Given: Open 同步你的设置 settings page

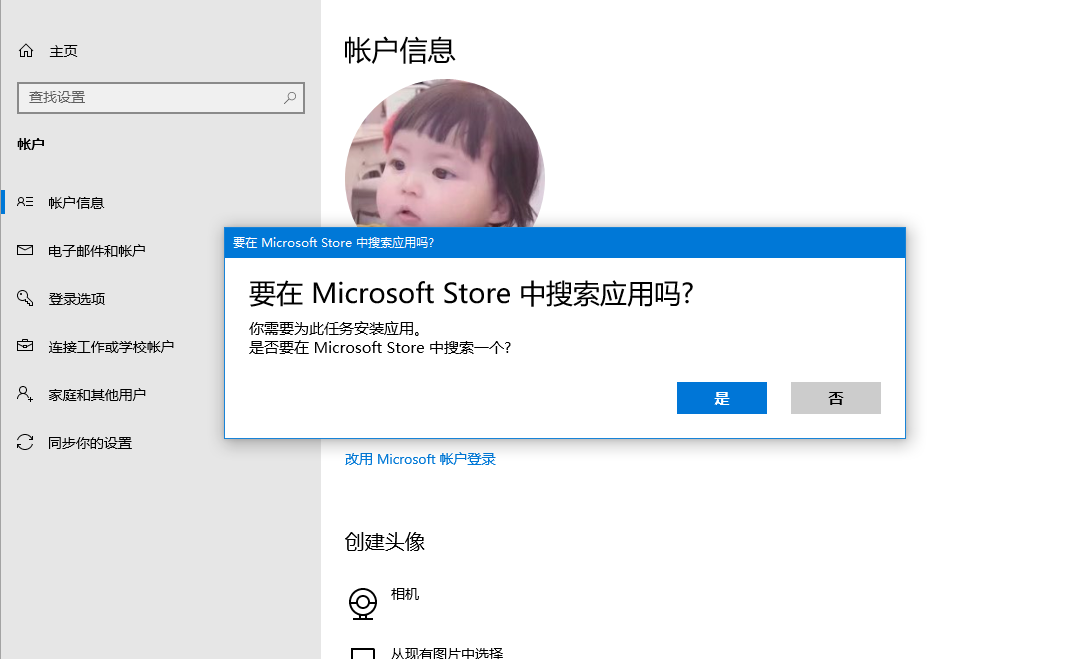Looking at the screenshot, I should click(x=90, y=443).
